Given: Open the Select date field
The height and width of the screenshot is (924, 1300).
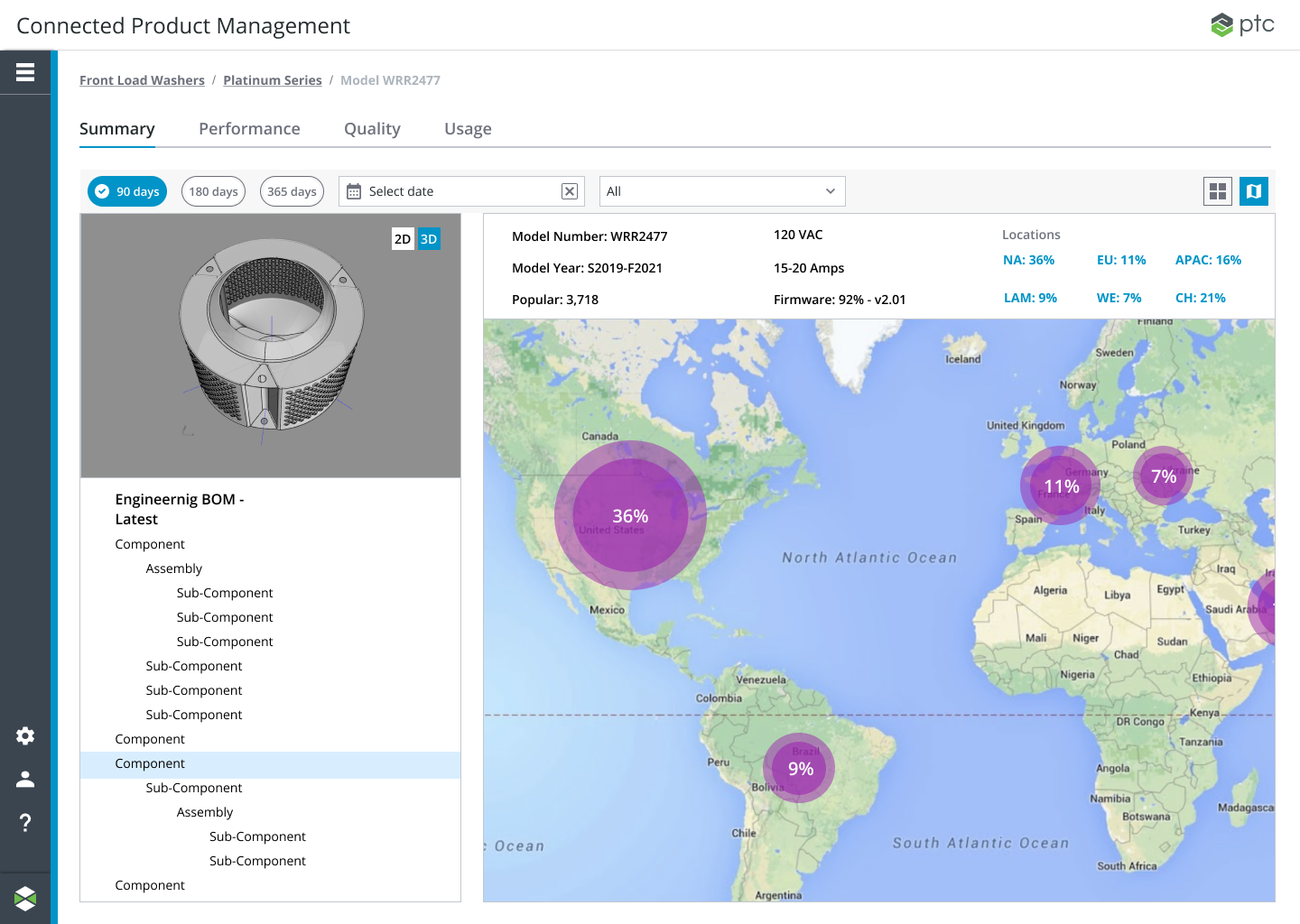Looking at the screenshot, I should 461,191.
